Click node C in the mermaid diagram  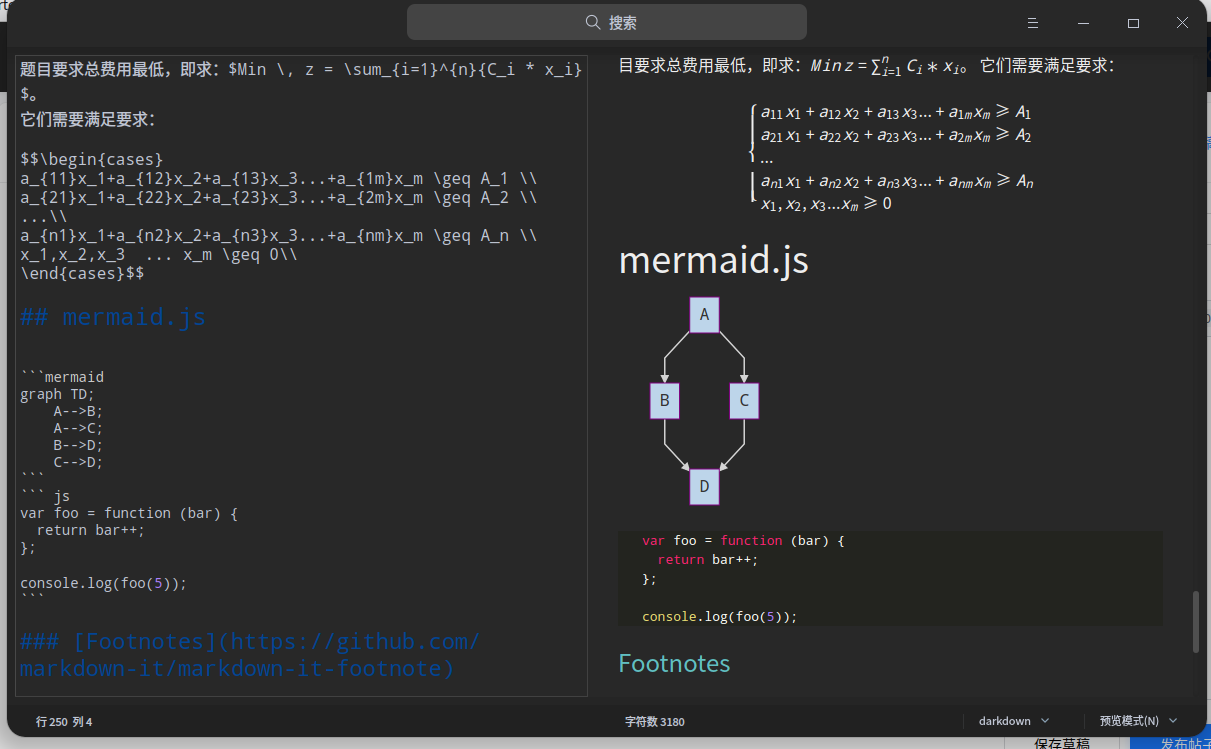tap(744, 401)
